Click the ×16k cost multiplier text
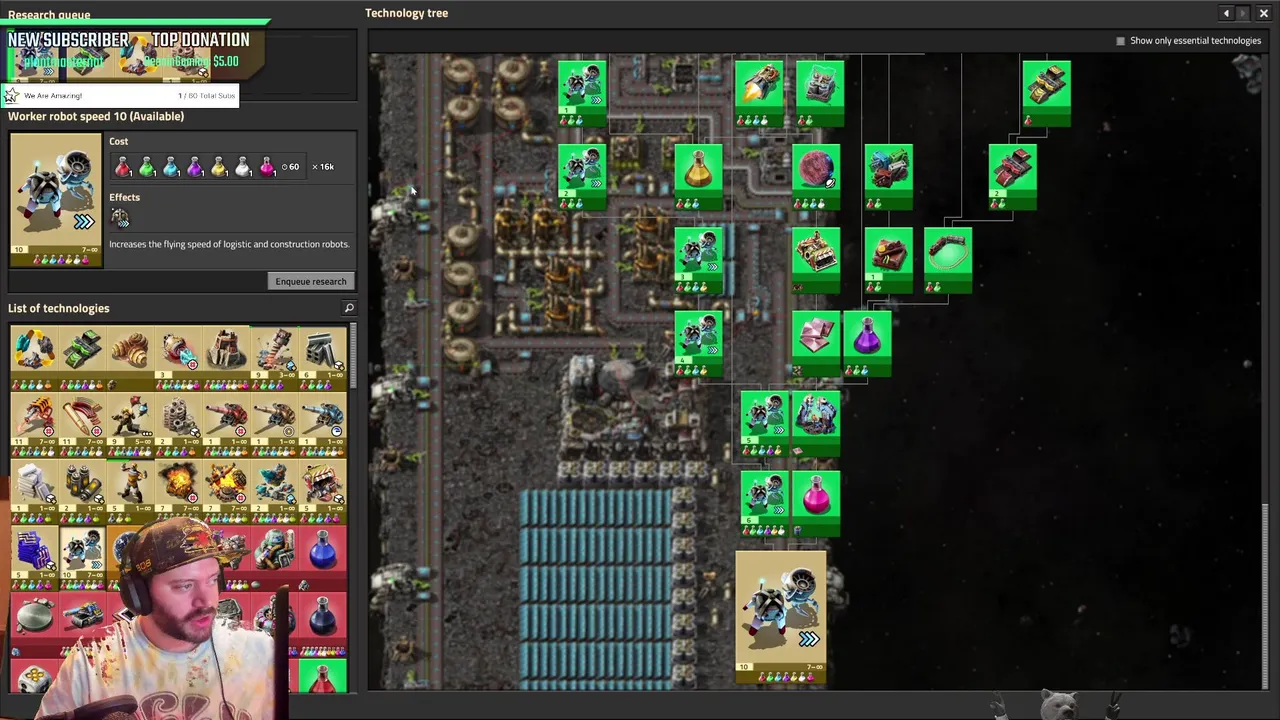 click(323, 167)
